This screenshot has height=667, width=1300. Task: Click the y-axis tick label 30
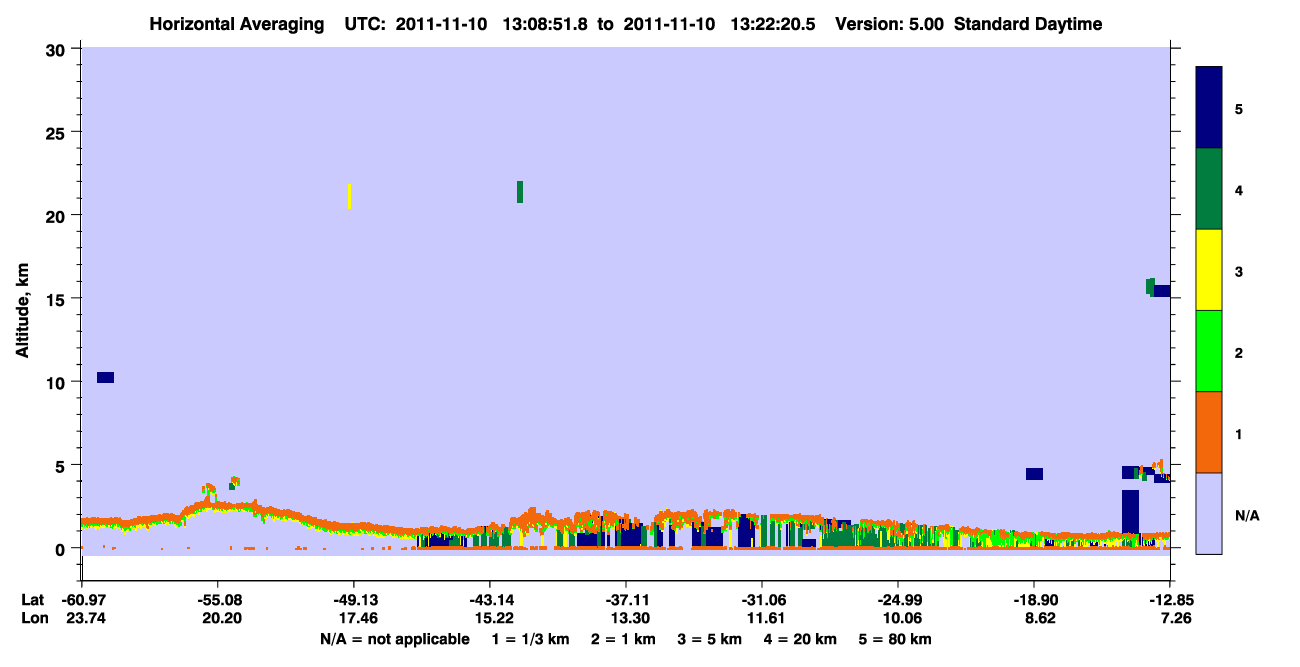pos(57,49)
